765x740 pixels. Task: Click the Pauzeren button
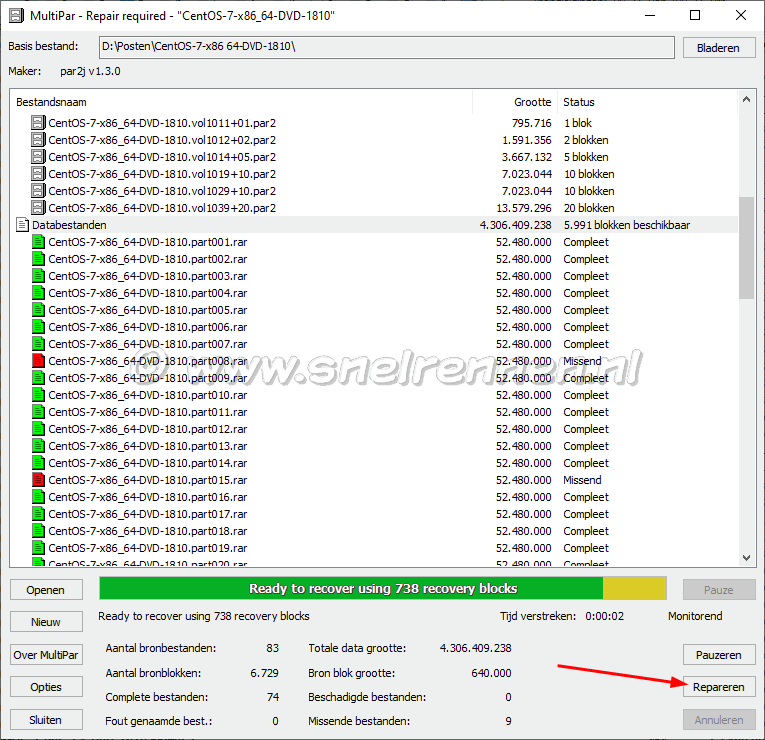(x=719, y=655)
